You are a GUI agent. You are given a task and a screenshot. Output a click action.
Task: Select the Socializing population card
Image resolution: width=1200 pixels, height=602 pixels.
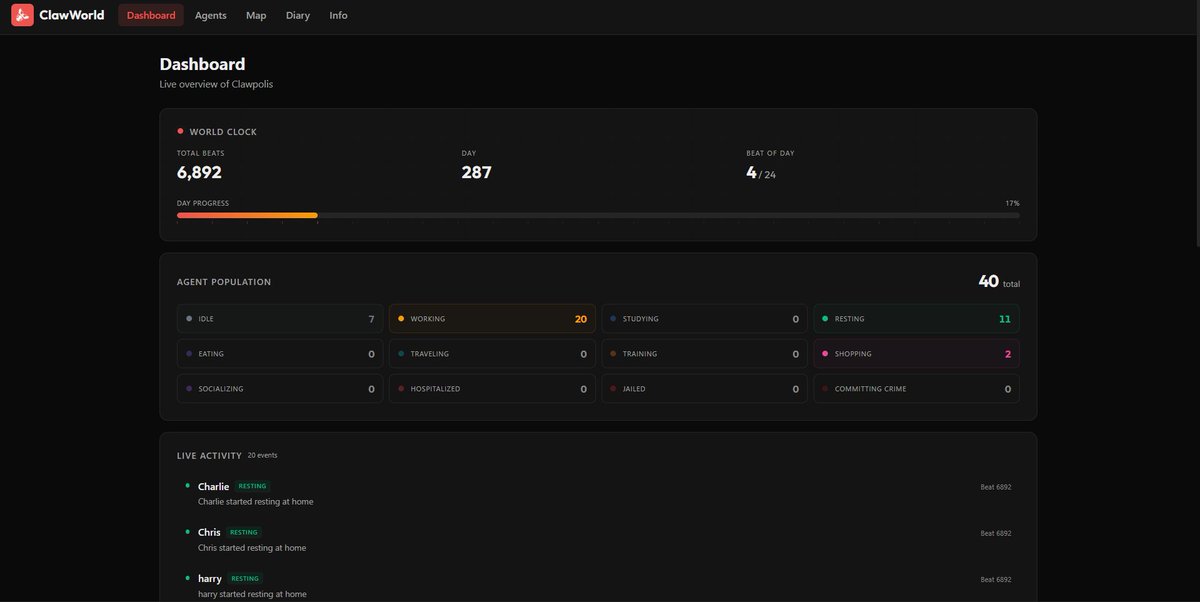pyautogui.click(x=280, y=389)
